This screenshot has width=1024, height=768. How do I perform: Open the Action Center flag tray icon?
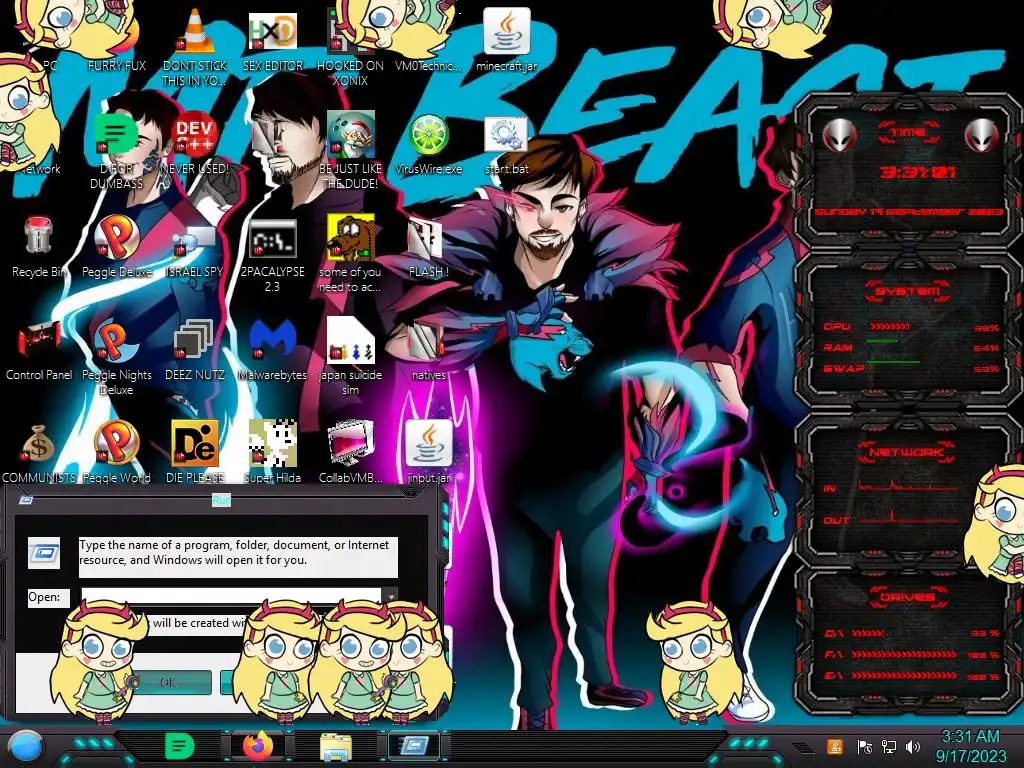click(x=864, y=746)
